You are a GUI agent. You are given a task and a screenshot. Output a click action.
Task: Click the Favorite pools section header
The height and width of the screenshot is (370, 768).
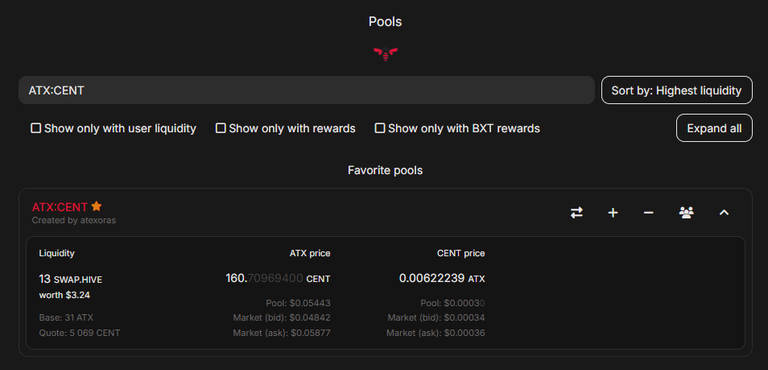click(385, 171)
